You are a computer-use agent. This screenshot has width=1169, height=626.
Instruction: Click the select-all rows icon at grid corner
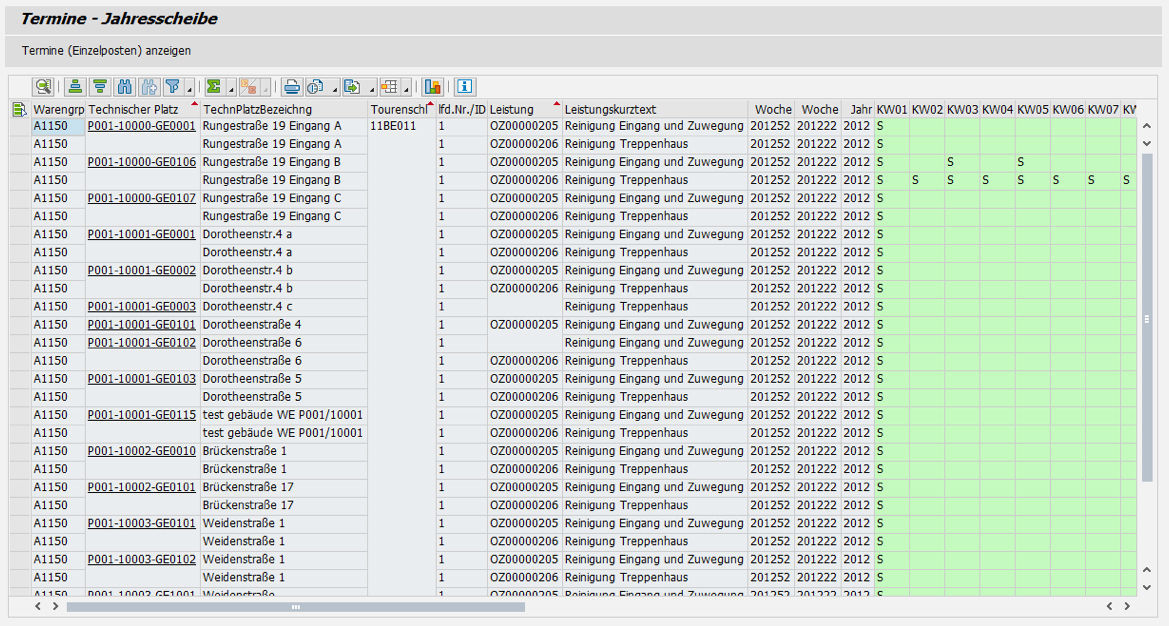click(19, 109)
